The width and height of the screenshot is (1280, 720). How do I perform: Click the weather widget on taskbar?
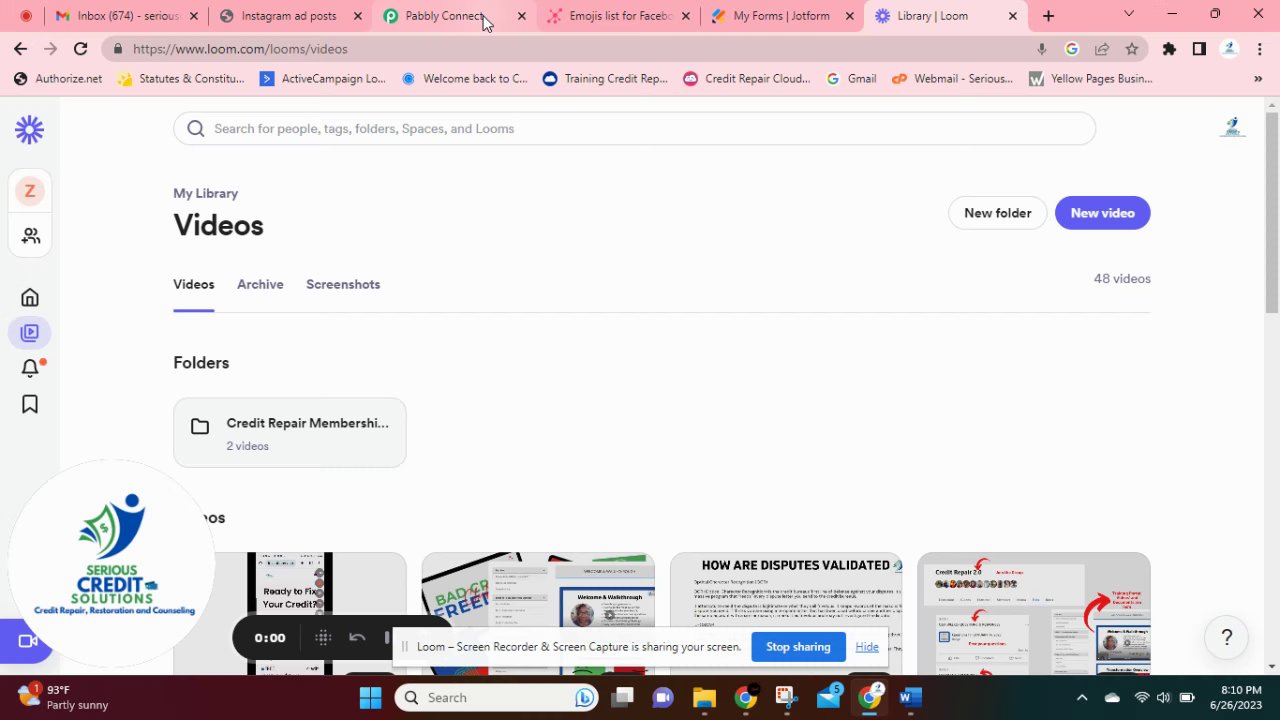coord(64,697)
